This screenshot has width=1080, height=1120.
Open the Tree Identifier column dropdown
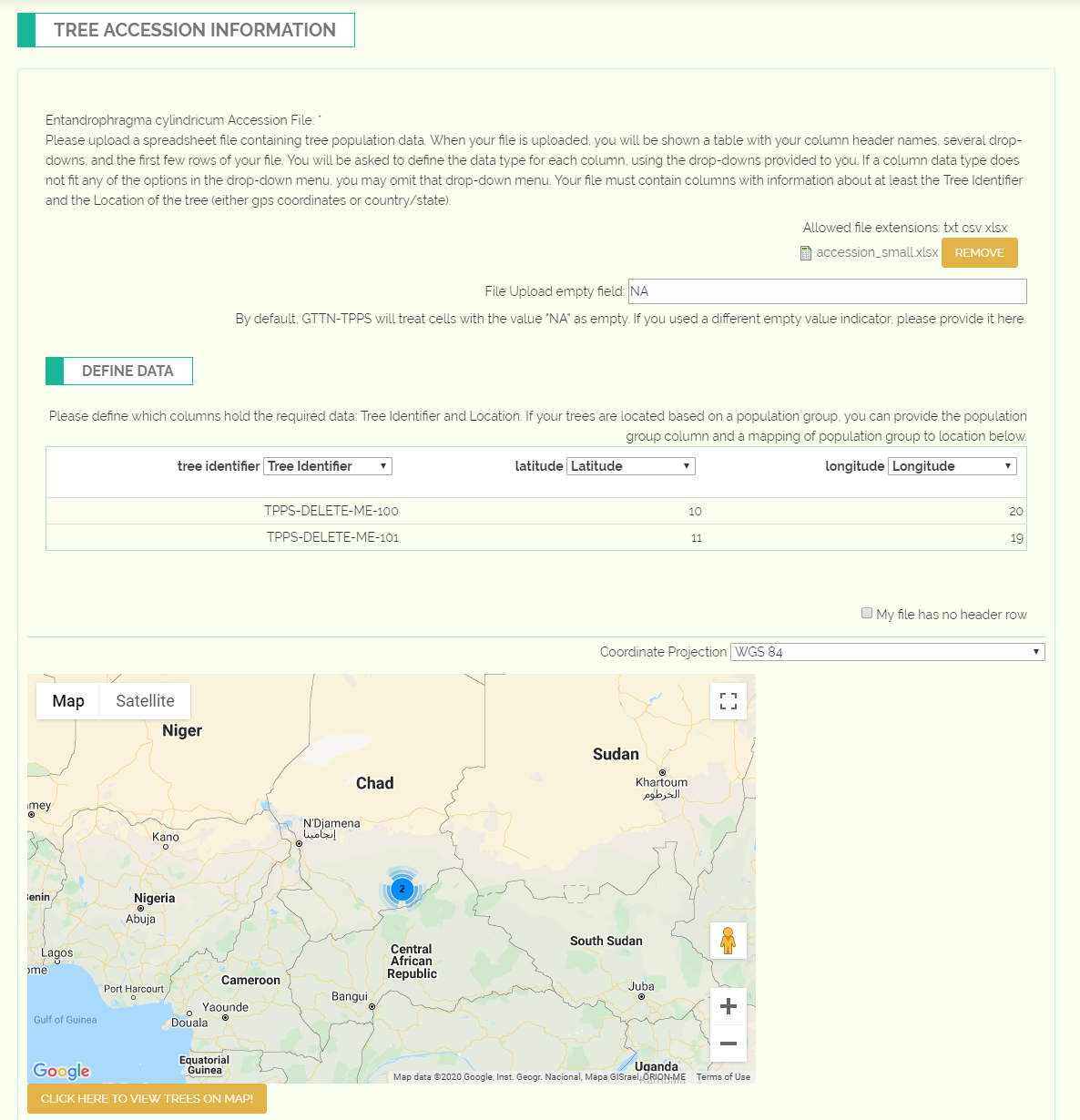pos(328,466)
